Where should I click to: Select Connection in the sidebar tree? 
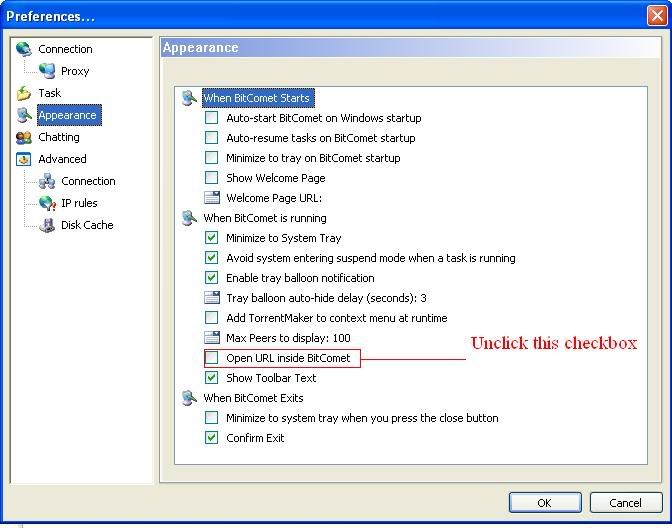65,49
